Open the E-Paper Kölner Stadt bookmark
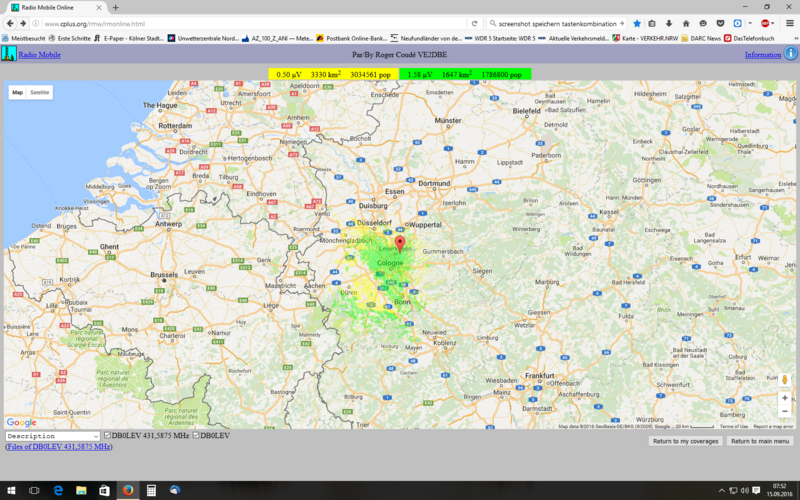The image size is (800, 500). coord(129,38)
